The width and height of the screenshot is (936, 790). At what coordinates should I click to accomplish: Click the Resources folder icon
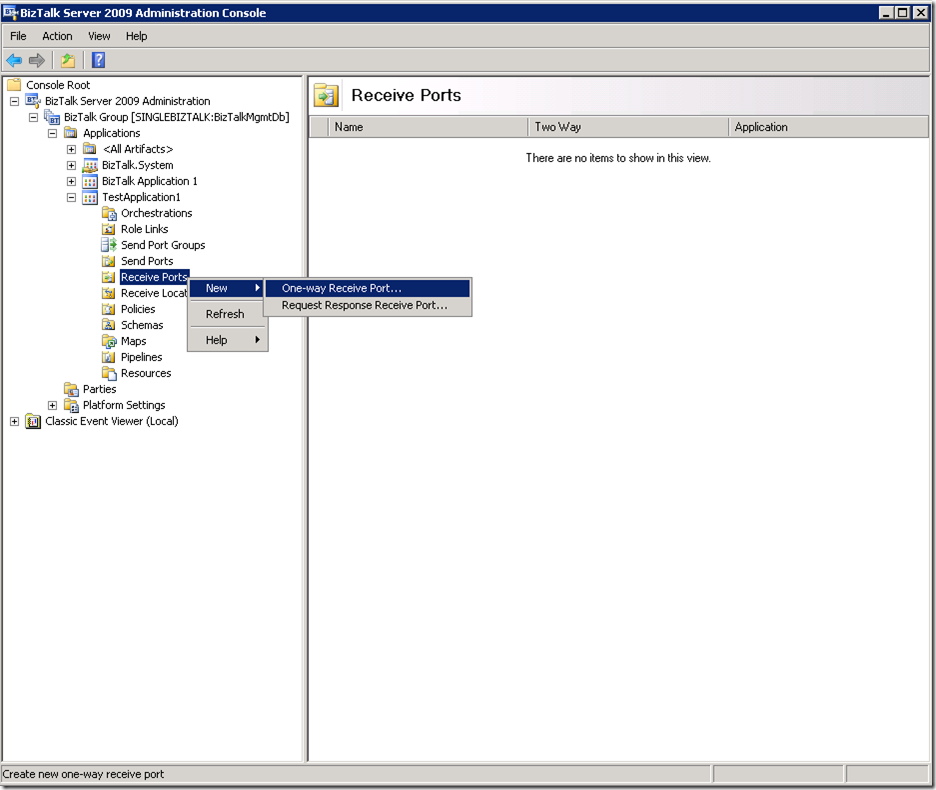coord(109,373)
